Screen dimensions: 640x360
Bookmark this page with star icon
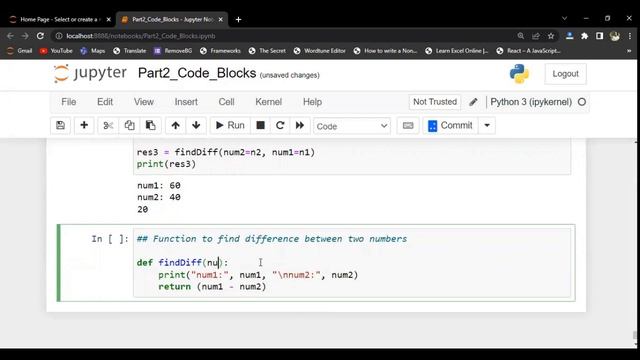click(x=551, y=36)
